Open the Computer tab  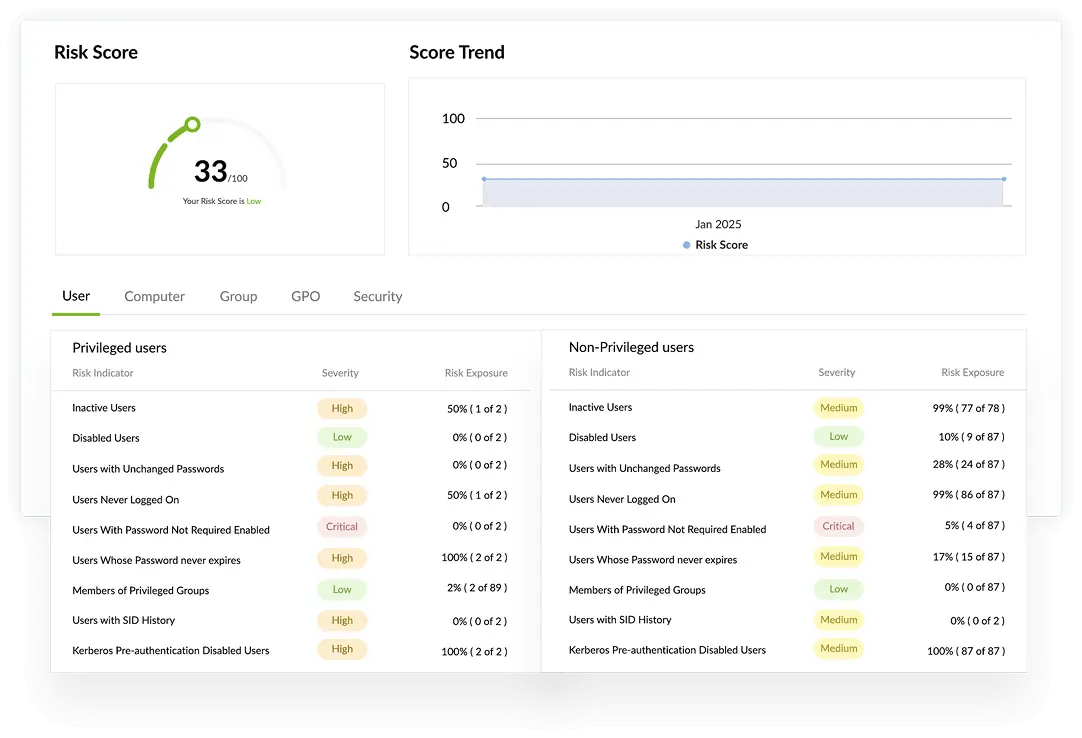click(x=155, y=296)
